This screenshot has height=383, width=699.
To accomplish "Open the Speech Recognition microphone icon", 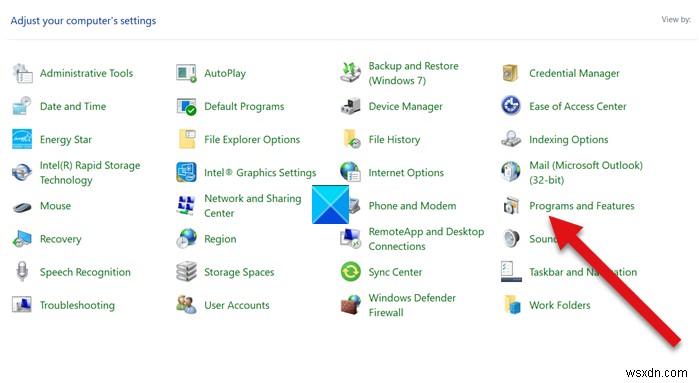I will click(x=22, y=272).
